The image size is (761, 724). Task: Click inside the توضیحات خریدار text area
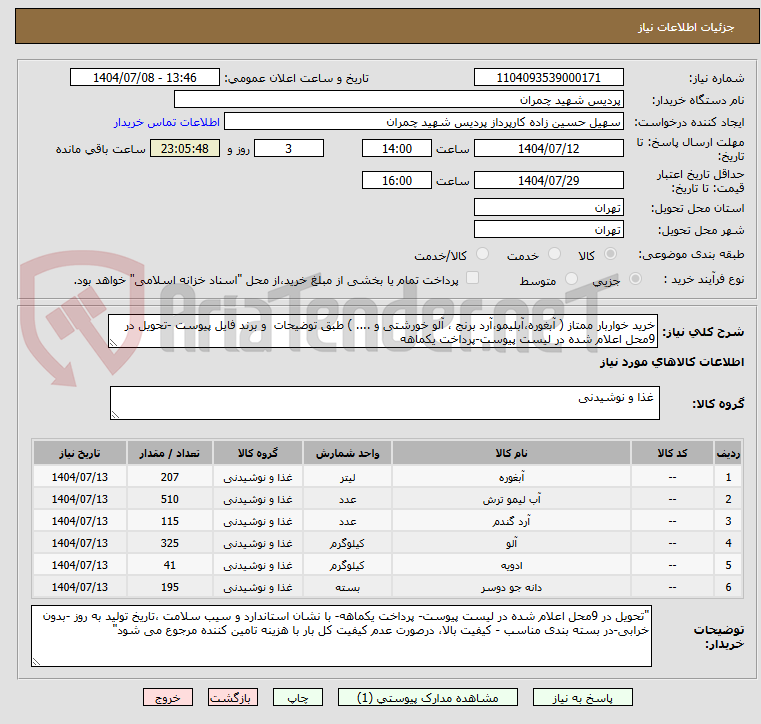342,635
